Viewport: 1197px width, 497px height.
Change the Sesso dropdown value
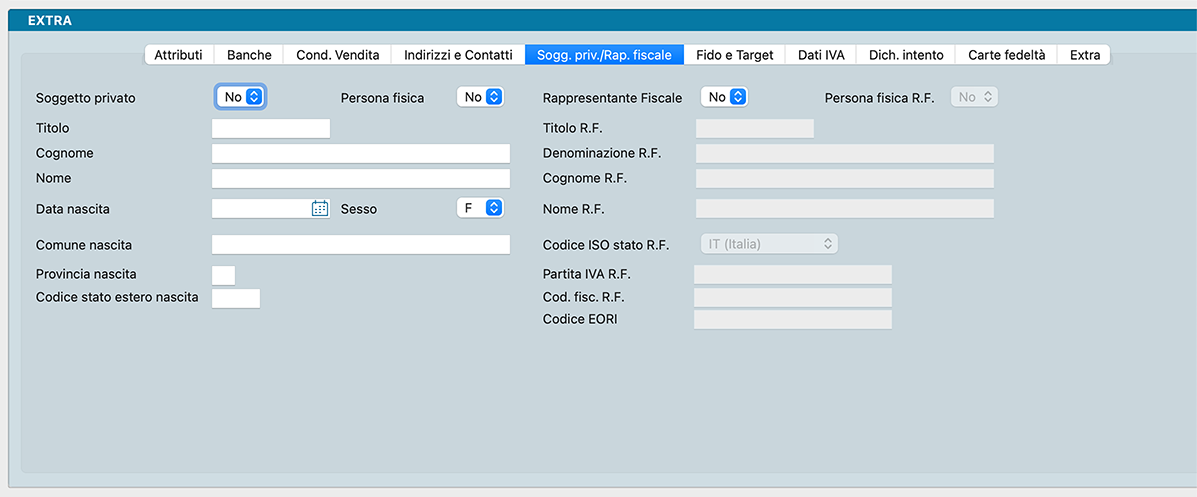[x=480, y=208]
